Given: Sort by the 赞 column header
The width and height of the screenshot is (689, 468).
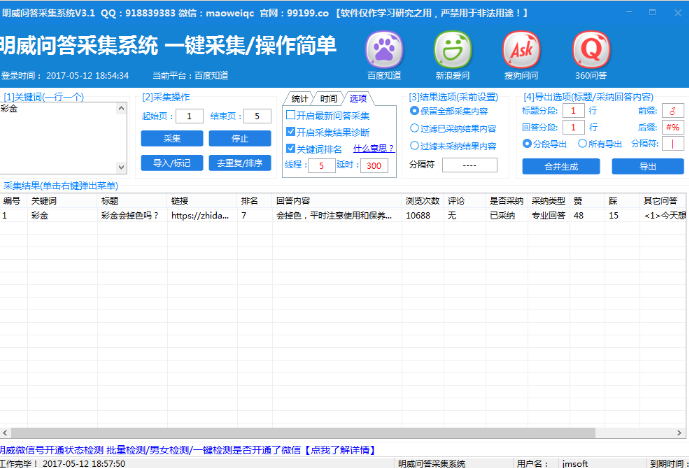Looking at the screenshot, I should click(587, 201).
